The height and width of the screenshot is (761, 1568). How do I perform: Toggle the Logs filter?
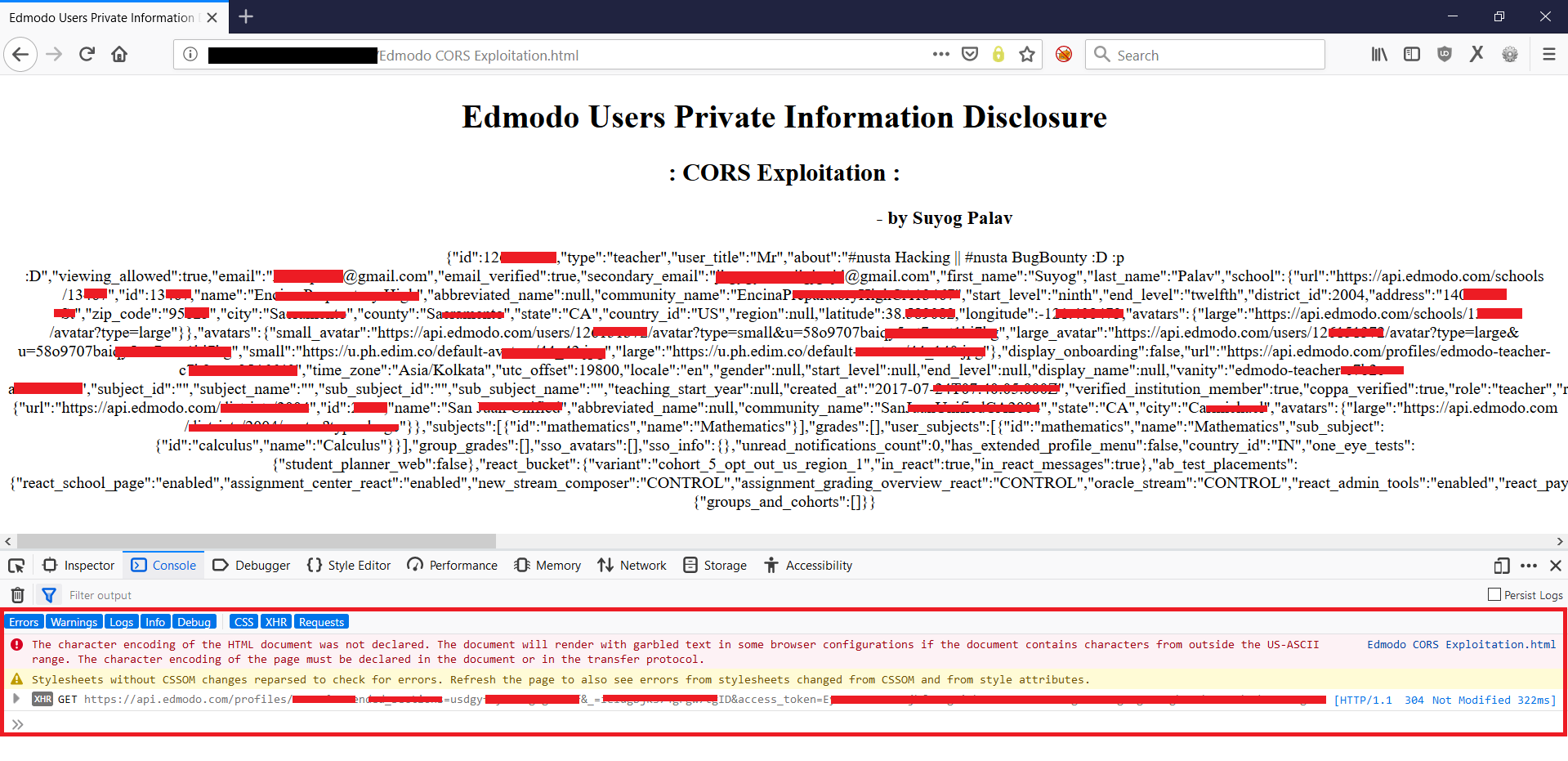[x=122, y=622]
